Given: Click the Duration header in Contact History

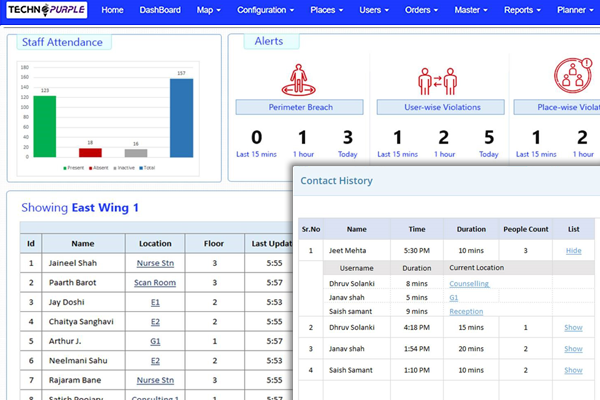Looking at the screenshot, I should tap(471, 229).
